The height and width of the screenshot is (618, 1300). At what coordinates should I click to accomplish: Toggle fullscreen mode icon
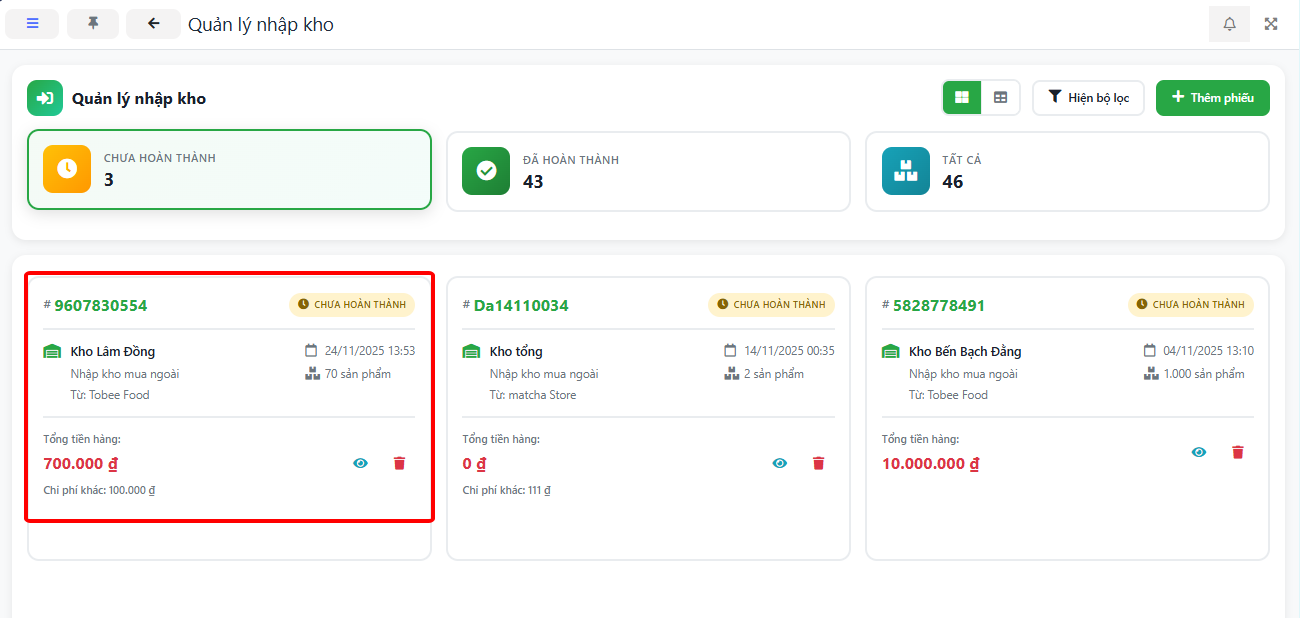1271,24
